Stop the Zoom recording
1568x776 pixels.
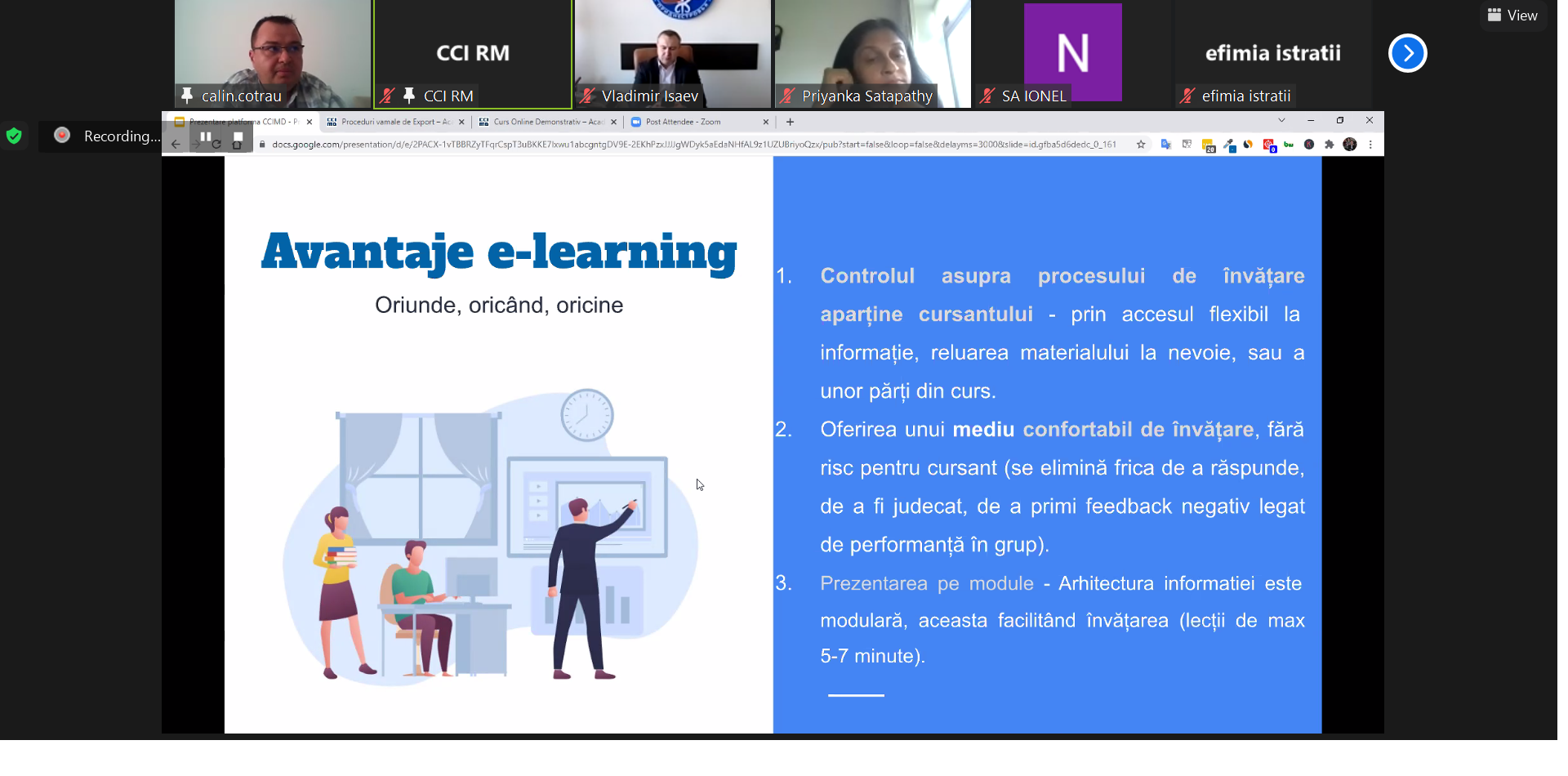coord(238,137)
